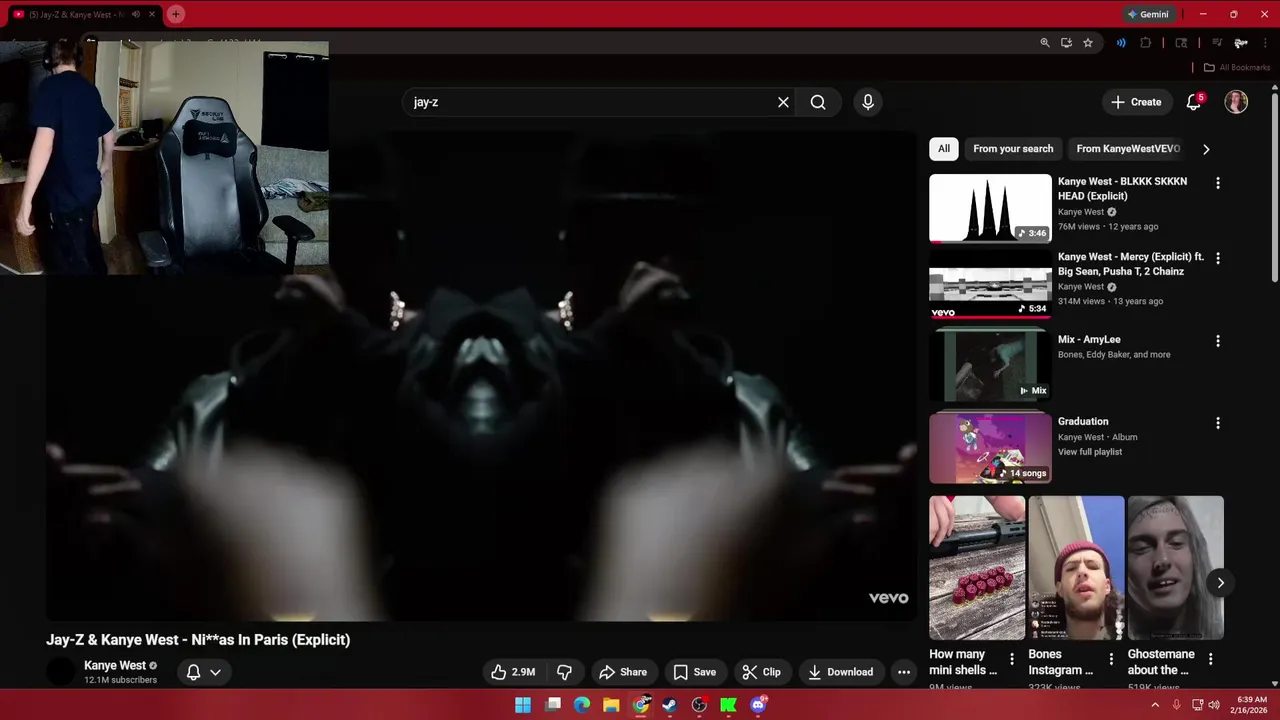Open the Kanye West channel name link
The image size is (1280, 720).
point(114,665)
